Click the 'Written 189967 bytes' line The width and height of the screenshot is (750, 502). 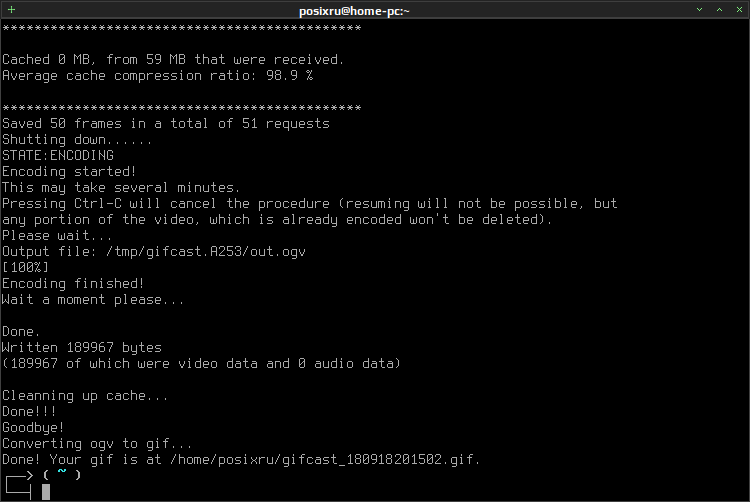82,348
